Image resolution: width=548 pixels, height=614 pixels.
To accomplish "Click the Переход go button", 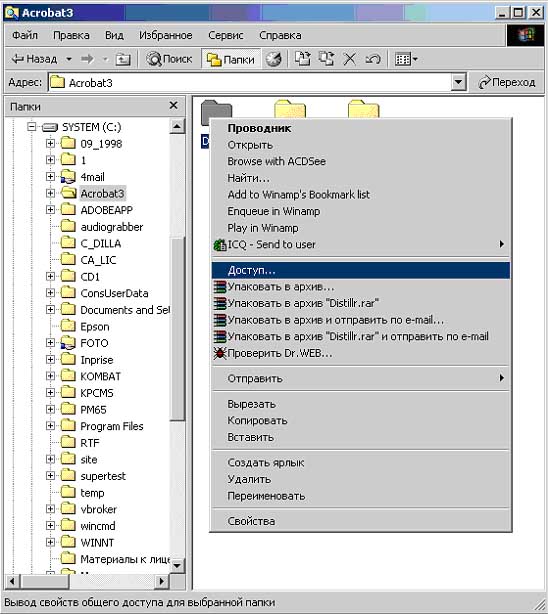I will click(x=507, y=82).
